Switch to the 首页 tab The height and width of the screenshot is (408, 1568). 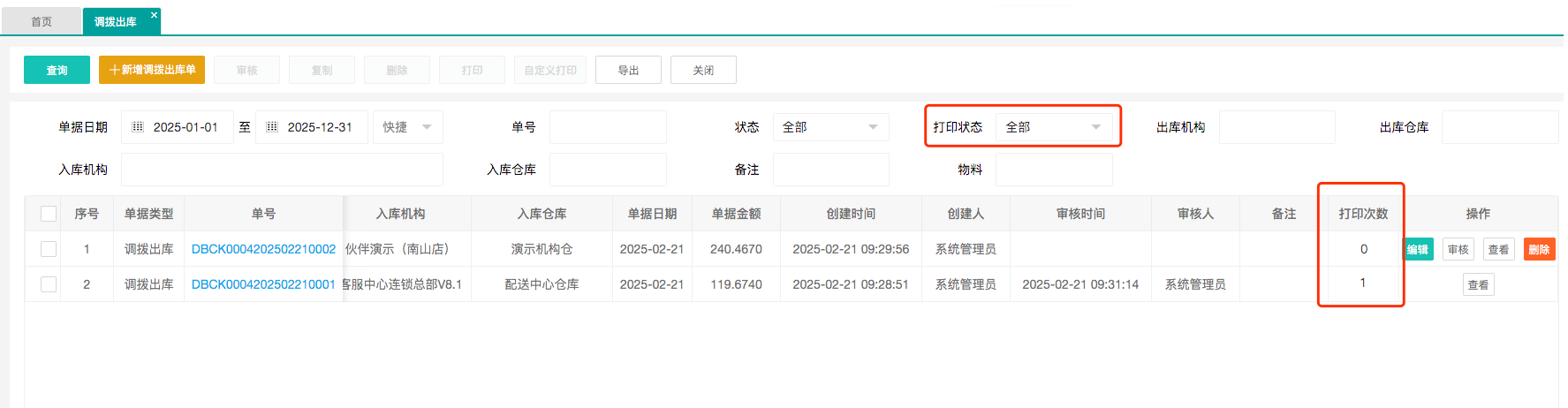pyautogui.click(x=42, y=21)
